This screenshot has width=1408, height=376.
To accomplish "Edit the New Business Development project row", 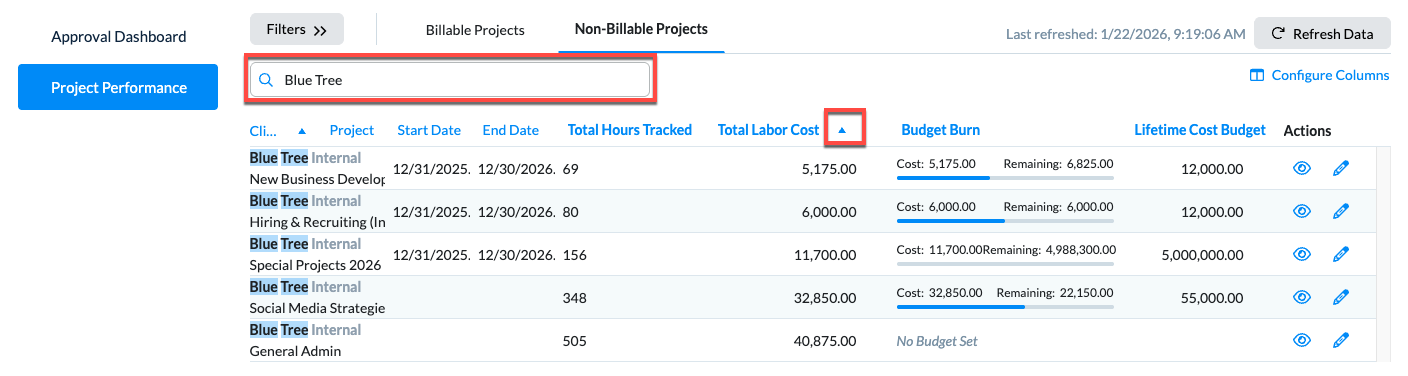I will pyautogui.click(x=1341, y=168).
